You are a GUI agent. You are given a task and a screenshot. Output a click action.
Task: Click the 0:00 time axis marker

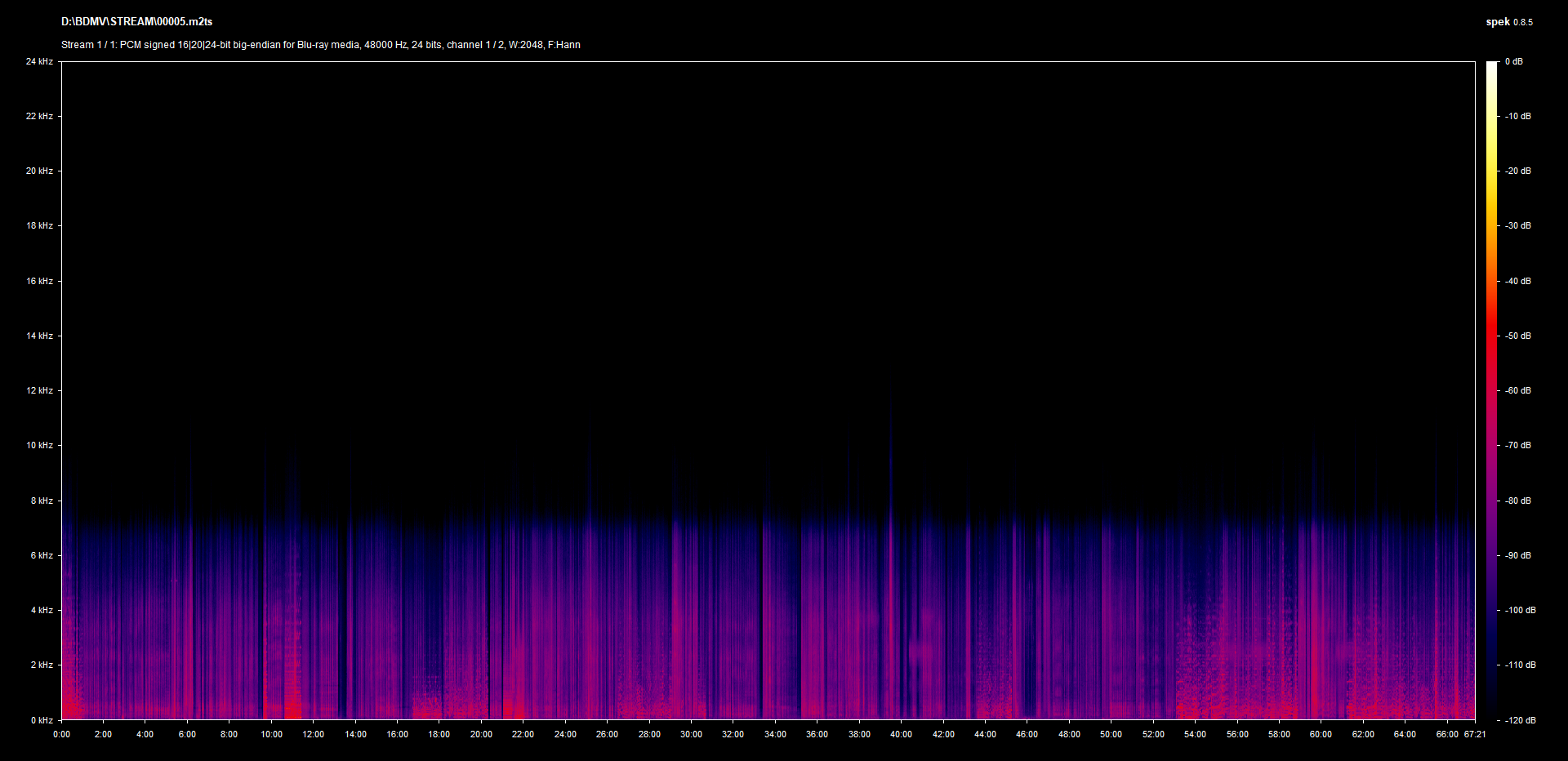[61, 734]
